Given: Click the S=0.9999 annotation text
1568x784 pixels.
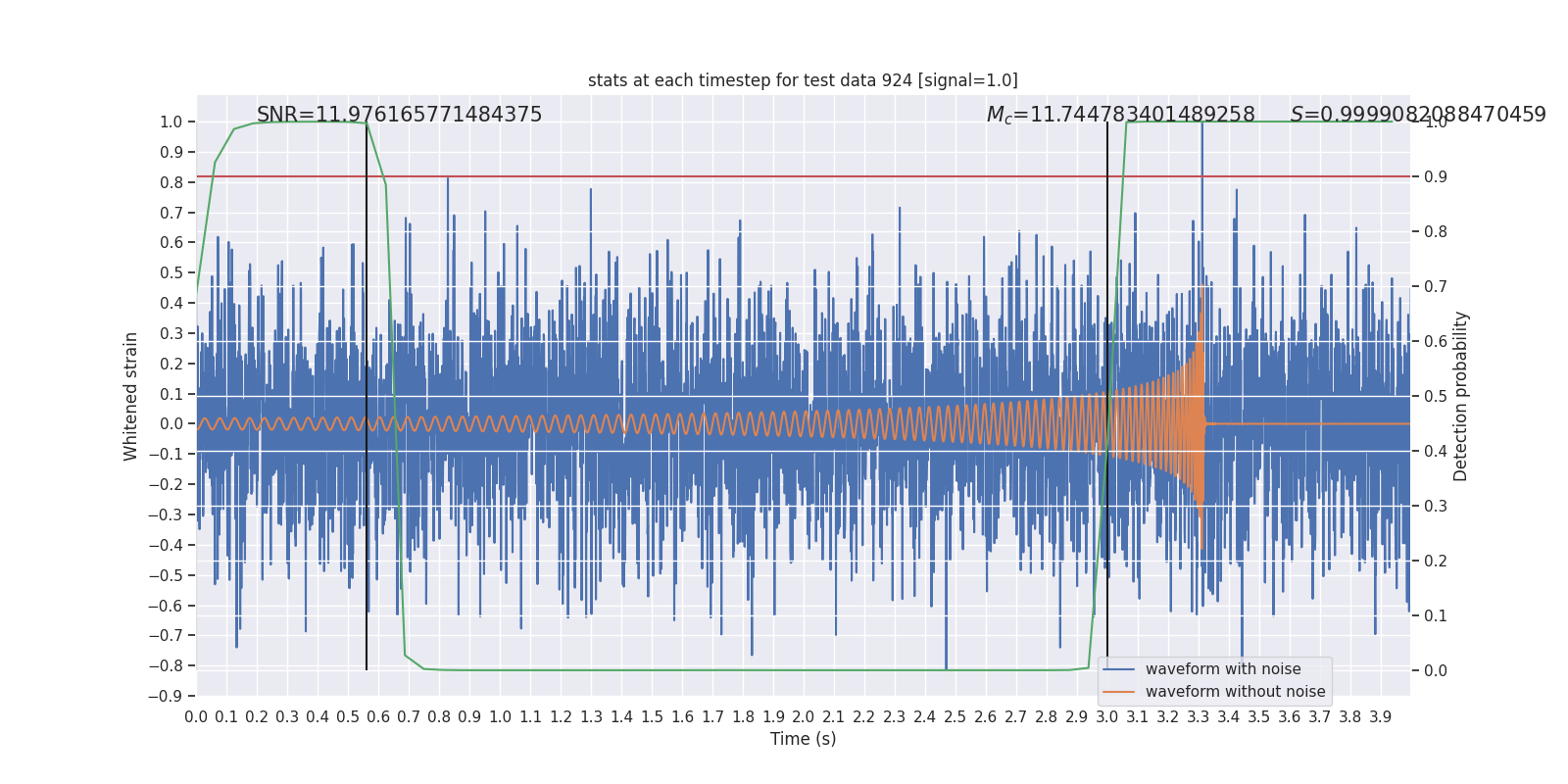Looking at the screenshot, I should coord(1418,115).
